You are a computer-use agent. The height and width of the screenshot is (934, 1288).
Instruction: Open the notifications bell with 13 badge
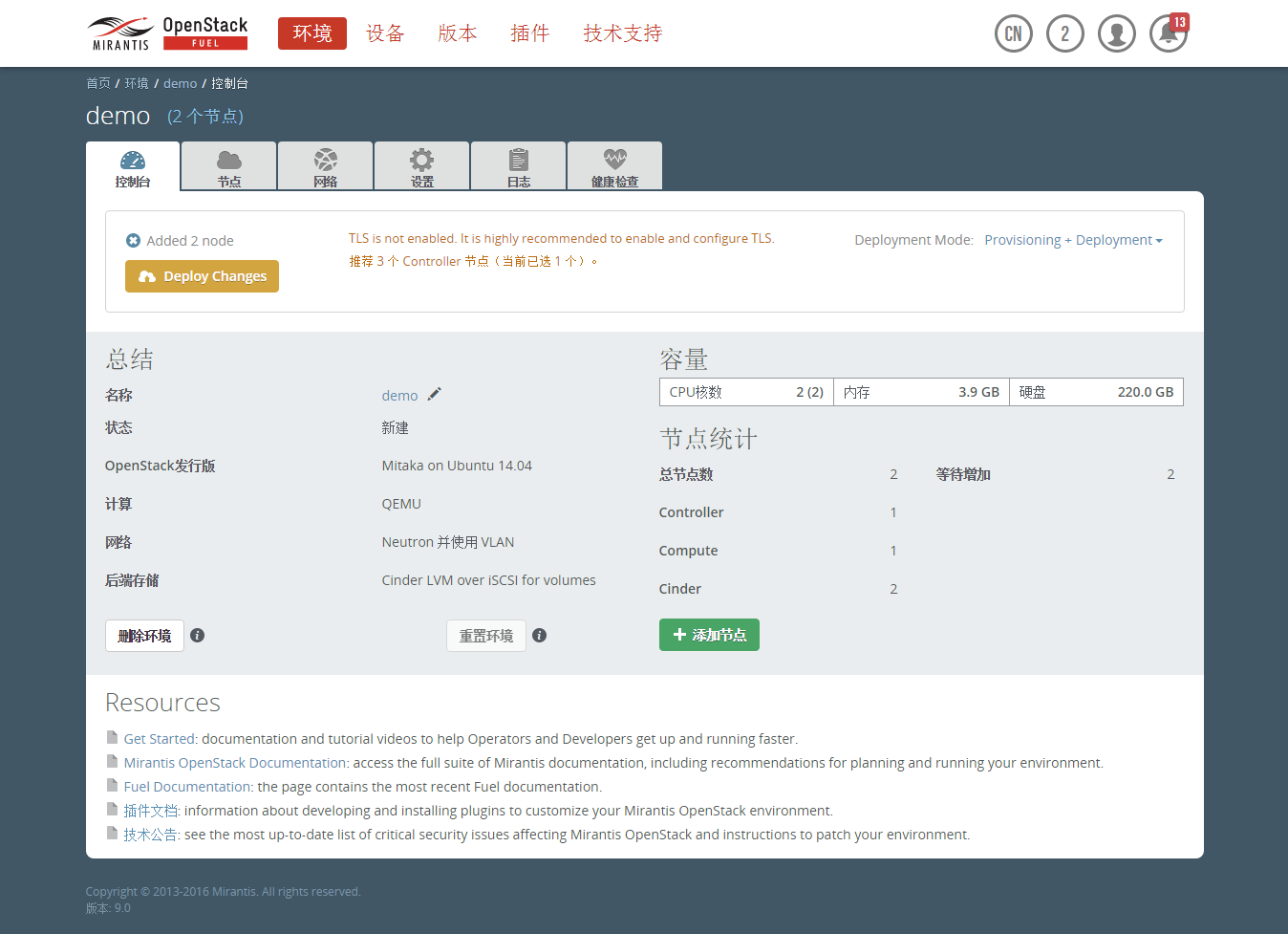1169,33
